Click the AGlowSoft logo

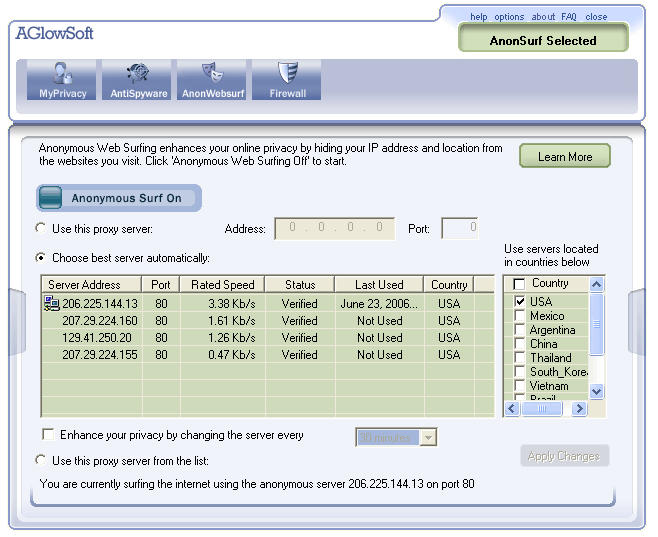[54, 33]
